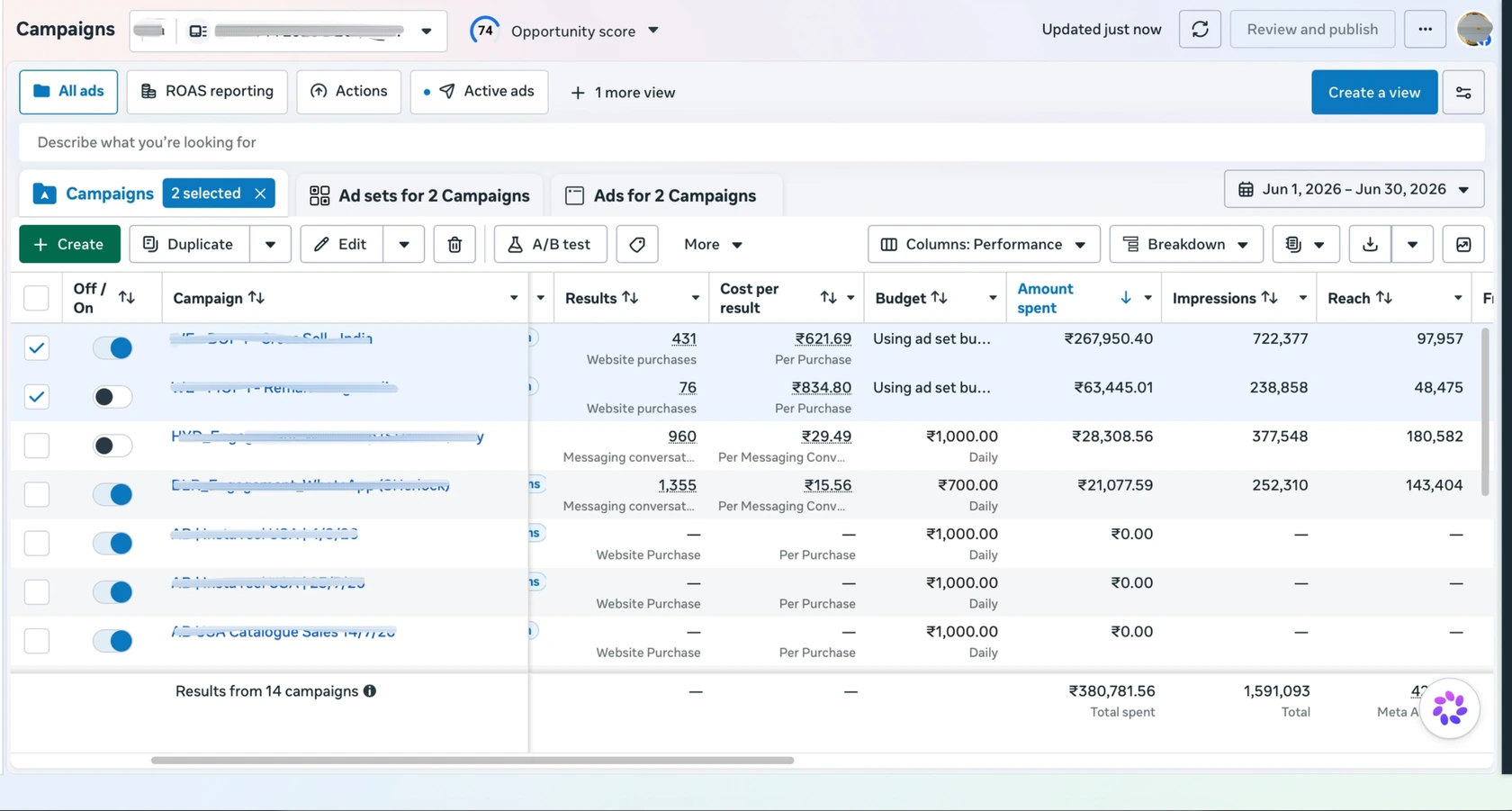Open the date range calendar picker
Viewport: 1512px width, 811px height.
pos(1354,189)
